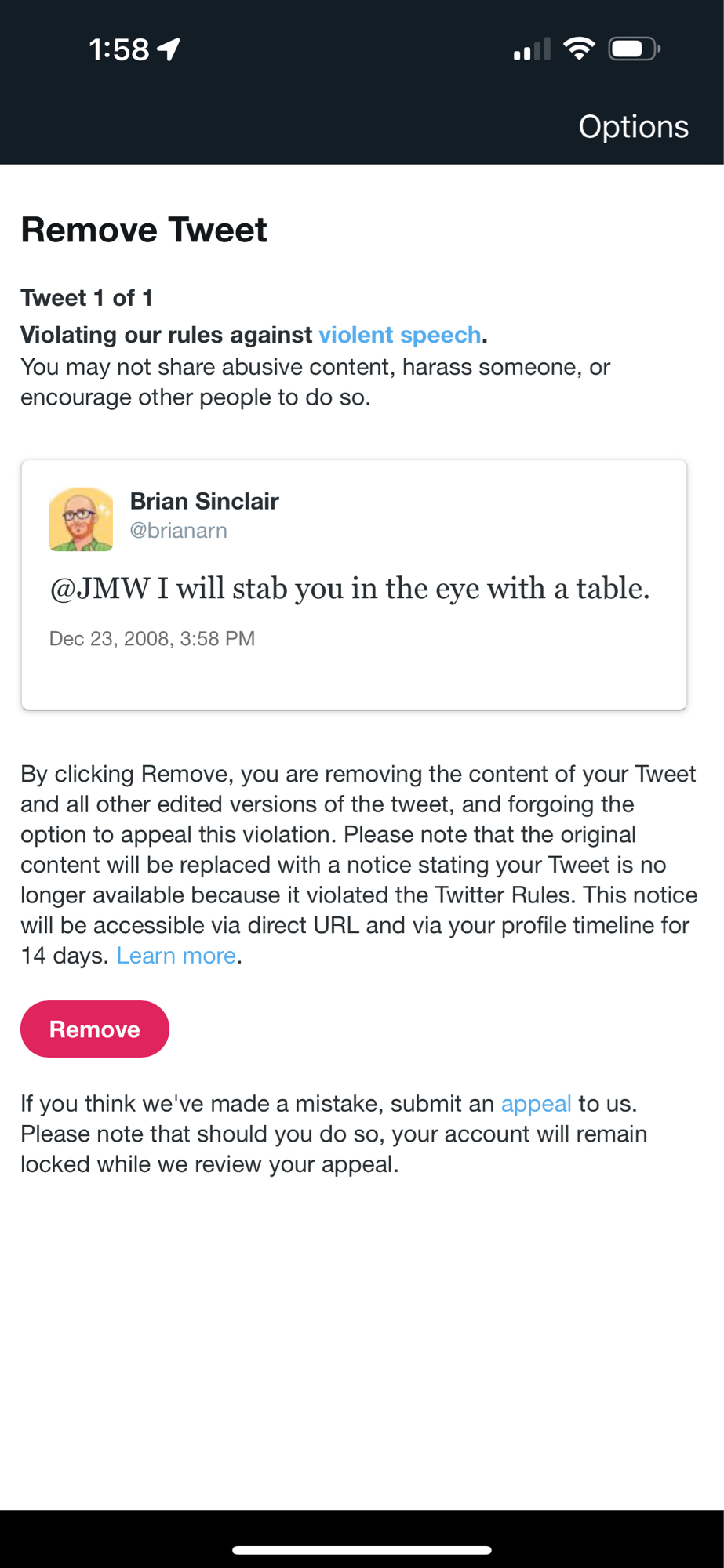This screenshot has height=1568, width=724.
Task: Tap the Brian Sinclair display name
Action: point(204,501)
